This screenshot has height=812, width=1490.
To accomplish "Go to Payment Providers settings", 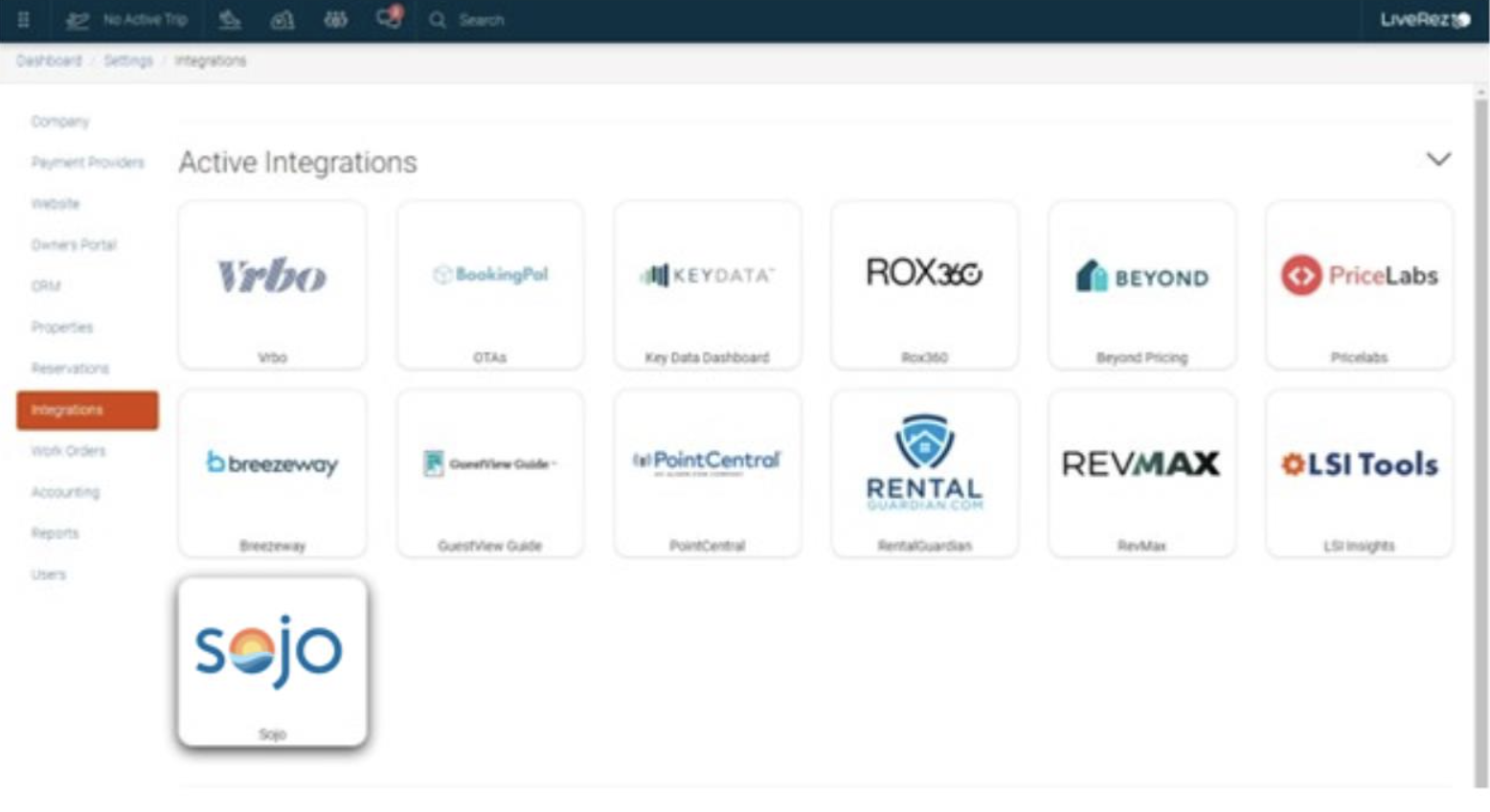I will (x=87, y=163).
